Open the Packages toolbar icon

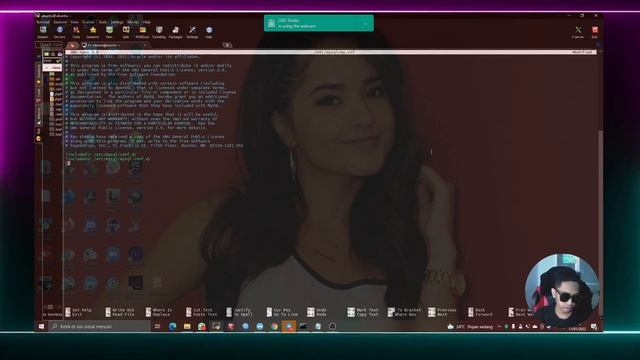coord(176,32)
